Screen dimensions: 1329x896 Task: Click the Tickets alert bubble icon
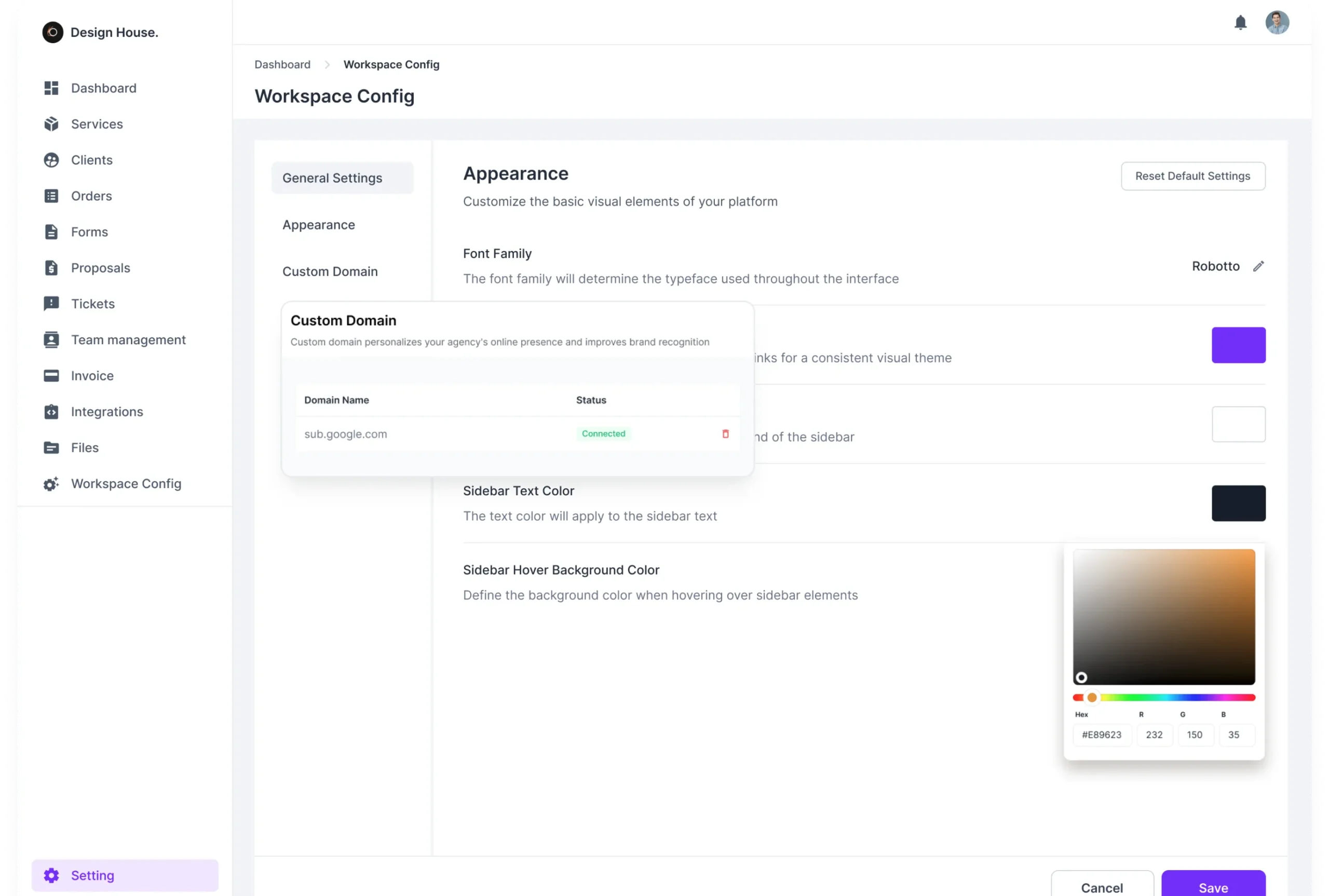(51, 304)
